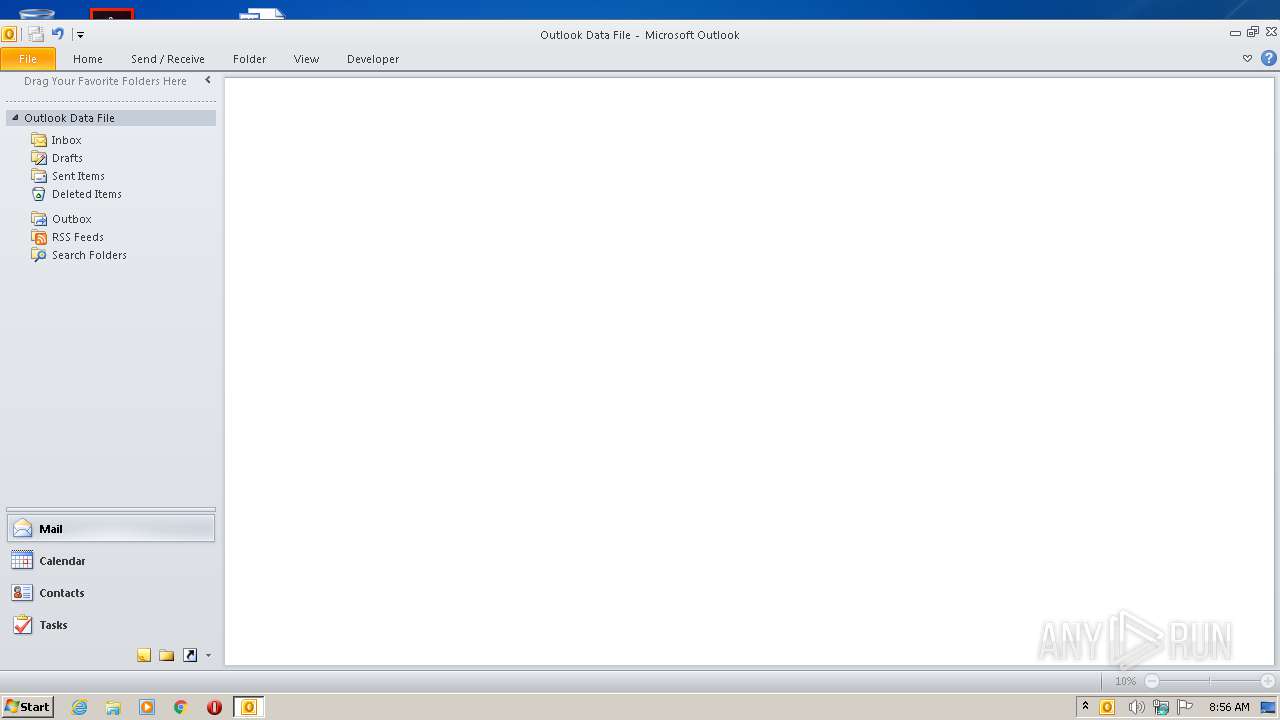Click the zoom out minus button
This screenshot has width=1280, height=720.
[x=1152, y=681]
